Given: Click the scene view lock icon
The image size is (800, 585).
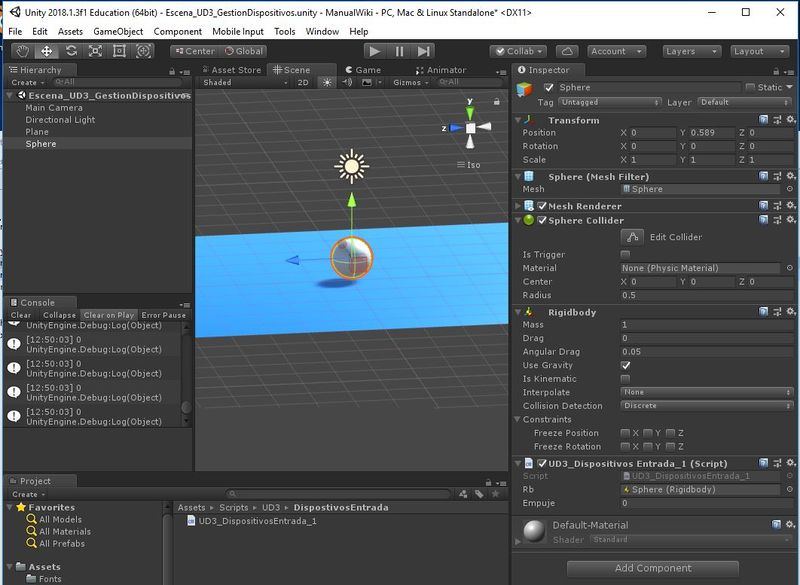Looking at the screenshot, I should click(496, 101).
